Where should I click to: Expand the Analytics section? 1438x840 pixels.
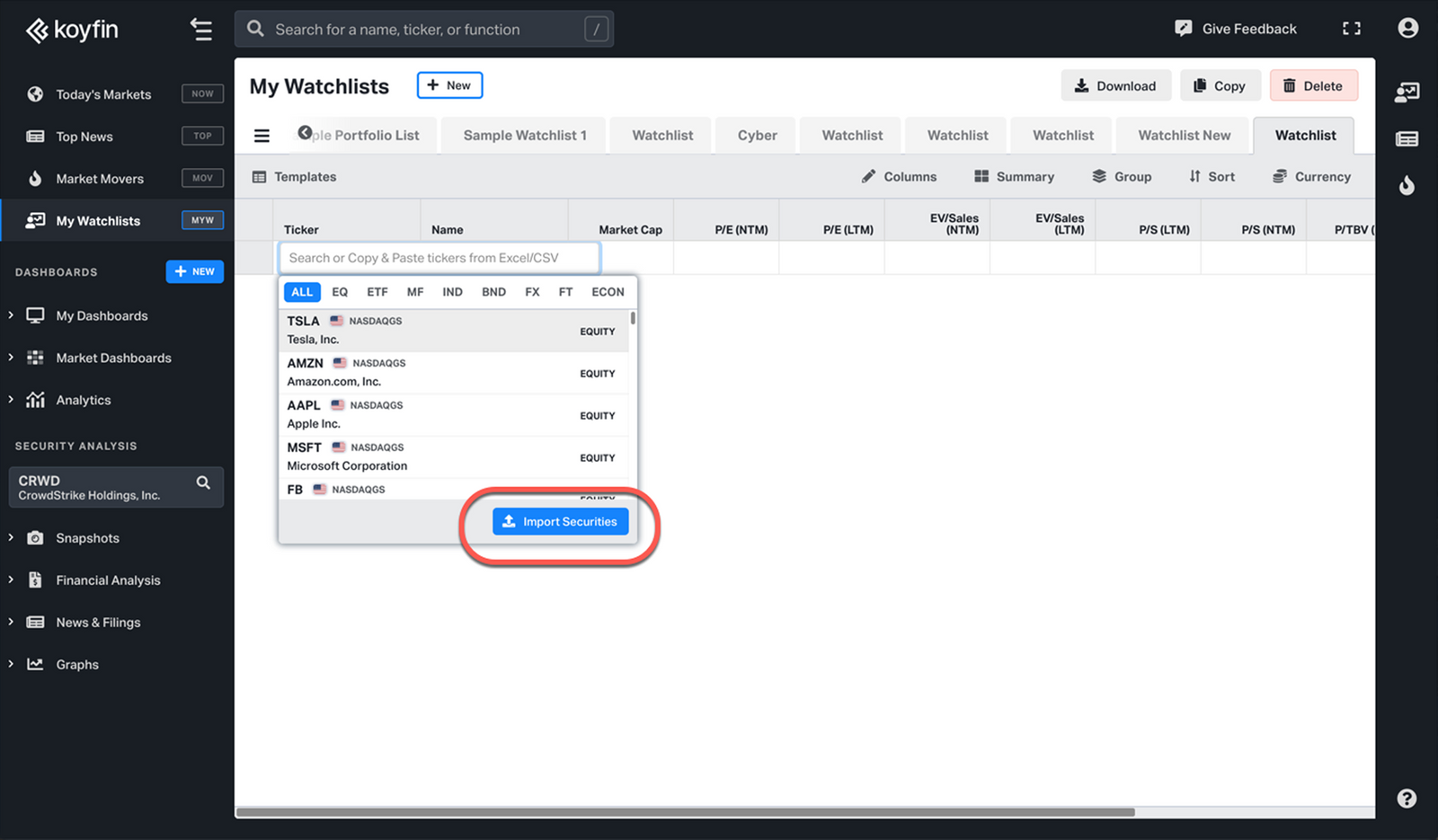83,400
